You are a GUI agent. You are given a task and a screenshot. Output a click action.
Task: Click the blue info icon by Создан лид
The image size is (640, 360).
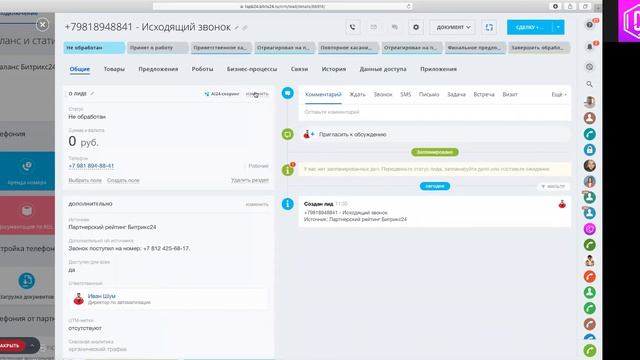click(287, 204)
